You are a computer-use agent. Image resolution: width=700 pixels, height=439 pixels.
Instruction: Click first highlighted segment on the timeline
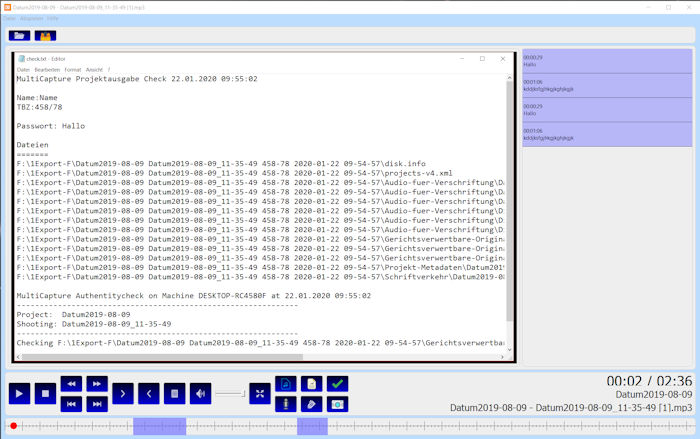point(159,426)
